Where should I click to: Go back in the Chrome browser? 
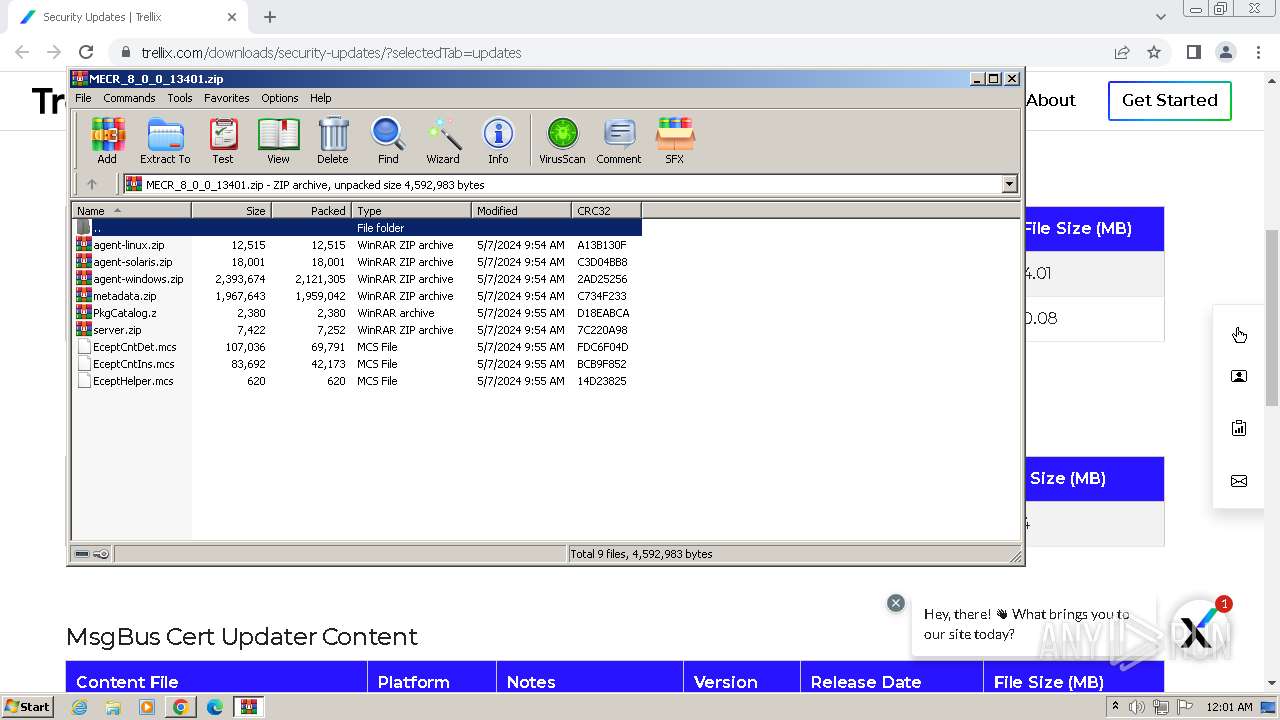pyautogui.click(x=22, y=52)
